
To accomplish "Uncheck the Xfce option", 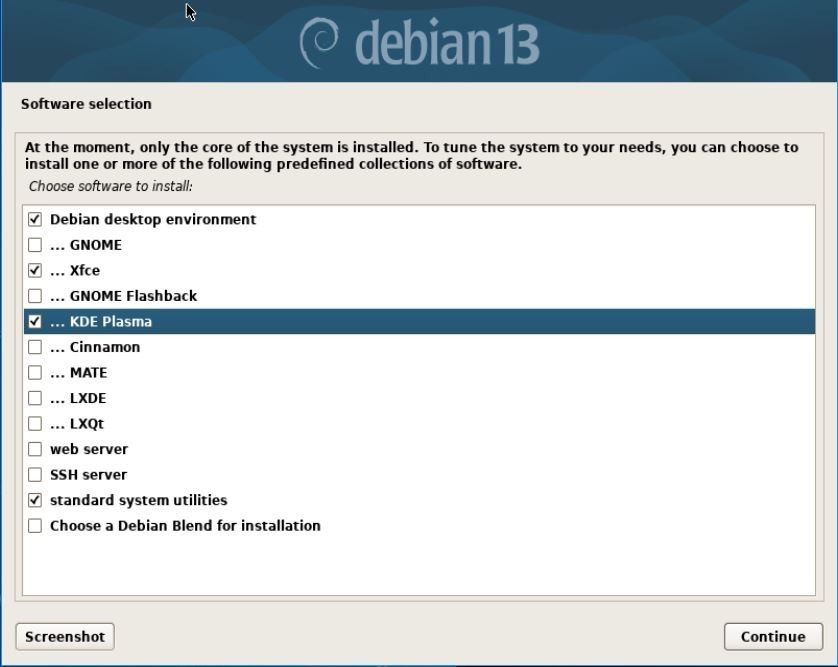I will click(35, 270).
